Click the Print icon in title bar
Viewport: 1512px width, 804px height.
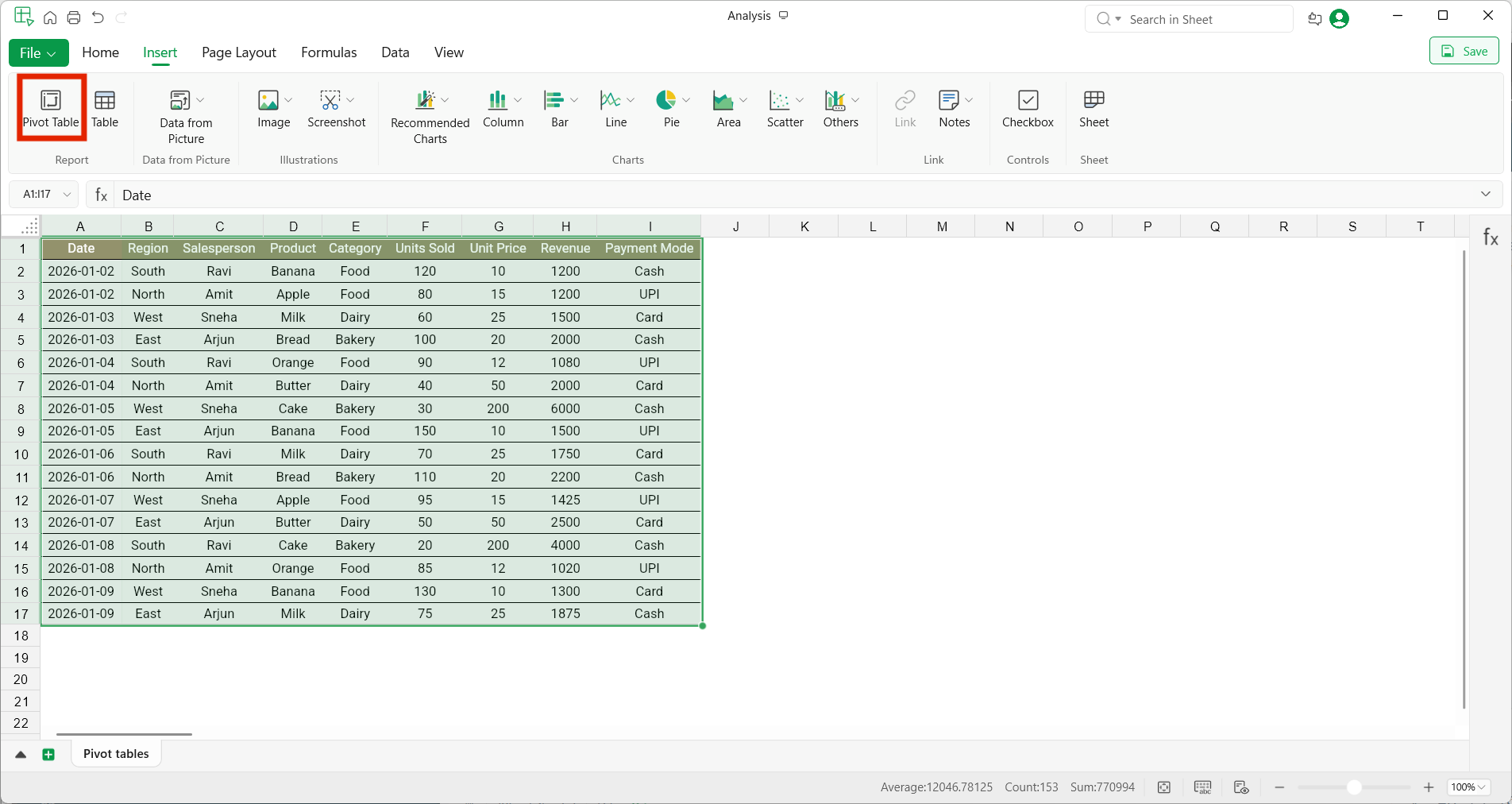74,17
